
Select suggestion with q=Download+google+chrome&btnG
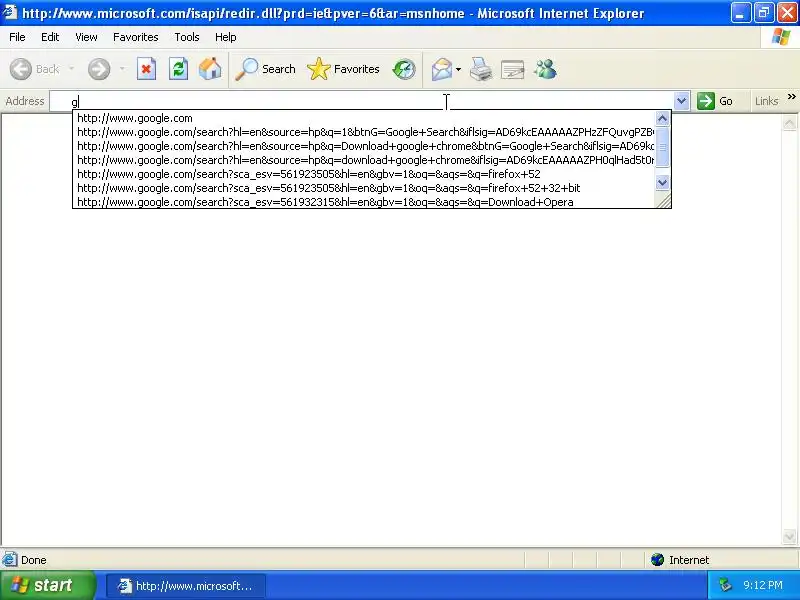[x=364, y=146]
